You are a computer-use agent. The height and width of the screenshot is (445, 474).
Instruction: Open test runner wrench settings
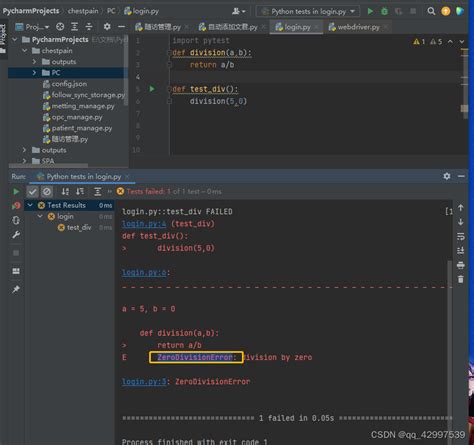click(16, 235)
